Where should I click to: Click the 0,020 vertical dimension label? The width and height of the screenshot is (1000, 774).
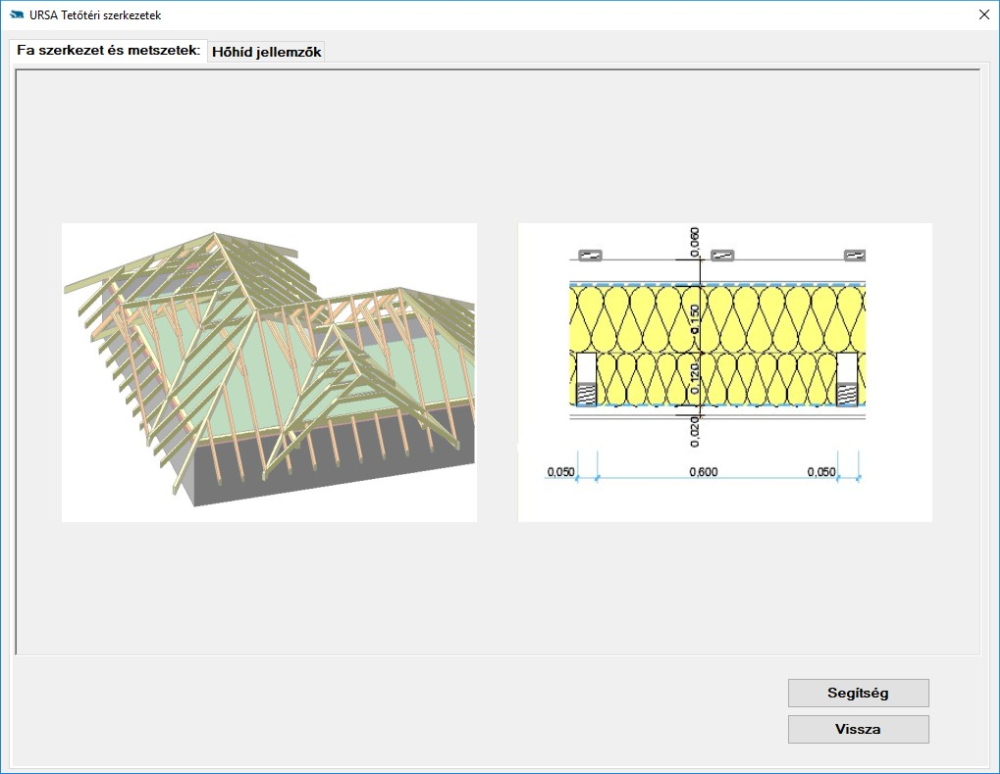695,430
